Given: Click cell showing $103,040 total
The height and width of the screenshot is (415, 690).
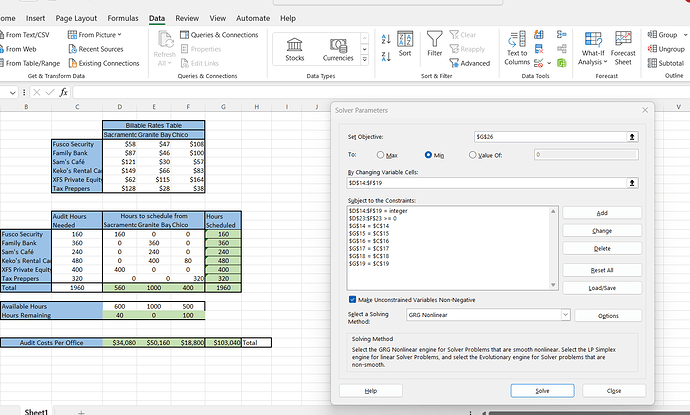Looking at the screenshot, I should click(x=223, y=342).
